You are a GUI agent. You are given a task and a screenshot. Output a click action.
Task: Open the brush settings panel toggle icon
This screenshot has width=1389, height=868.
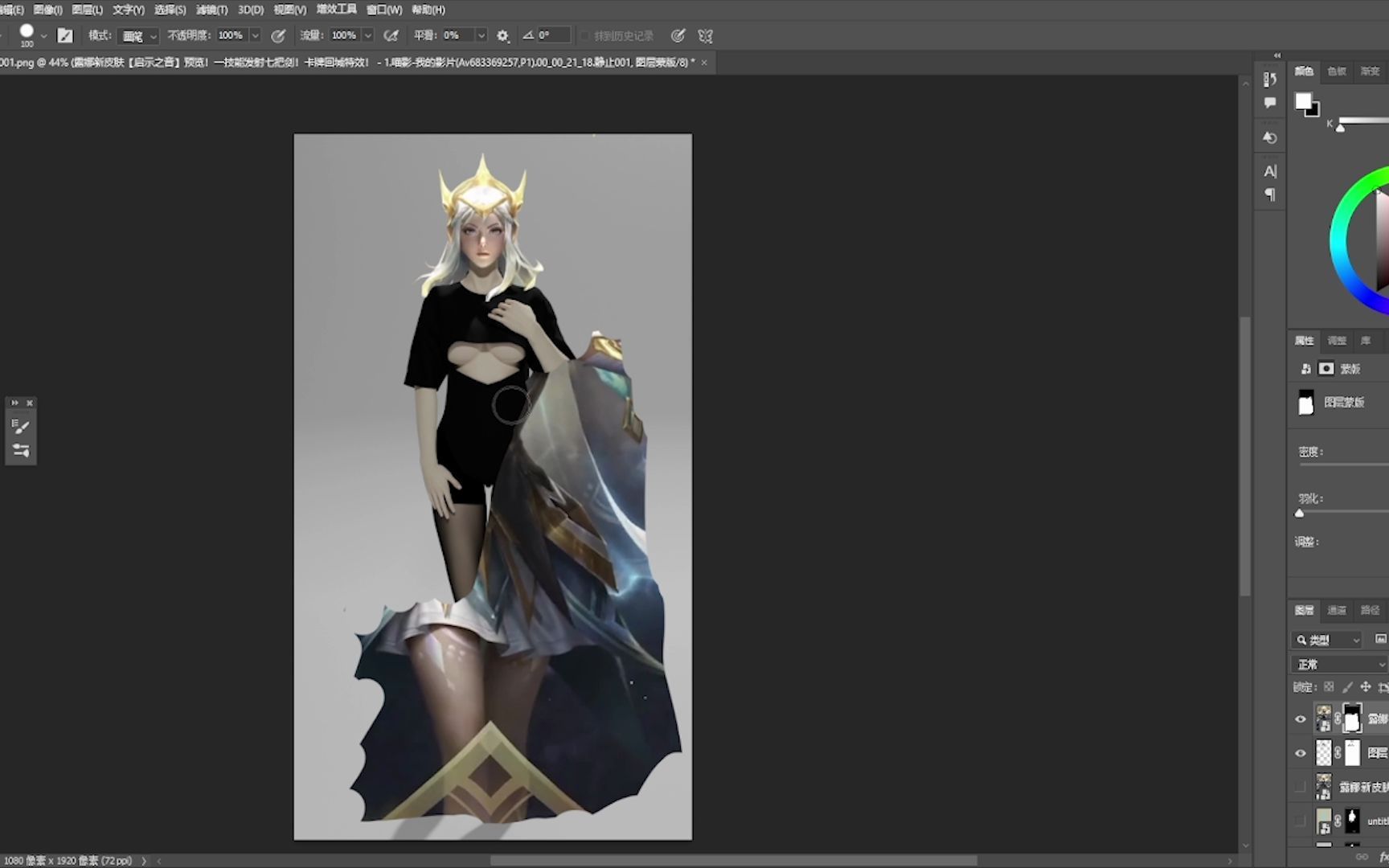tap(65, 35)
